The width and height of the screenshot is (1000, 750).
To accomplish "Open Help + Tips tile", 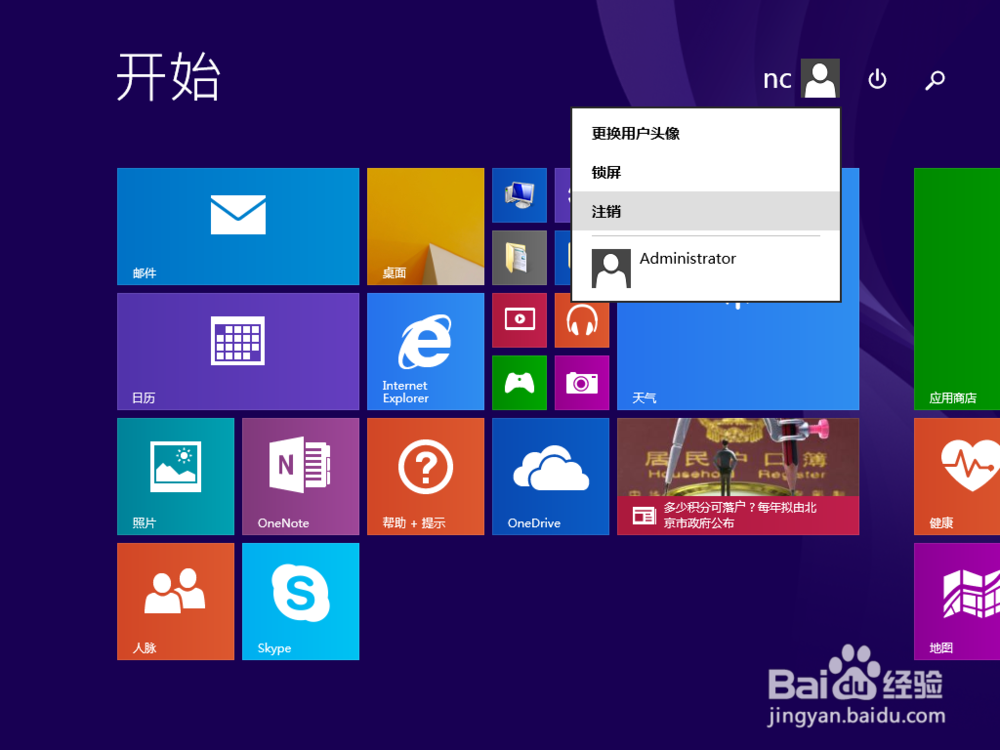I will pyautogui.click(x=425, y=476).
